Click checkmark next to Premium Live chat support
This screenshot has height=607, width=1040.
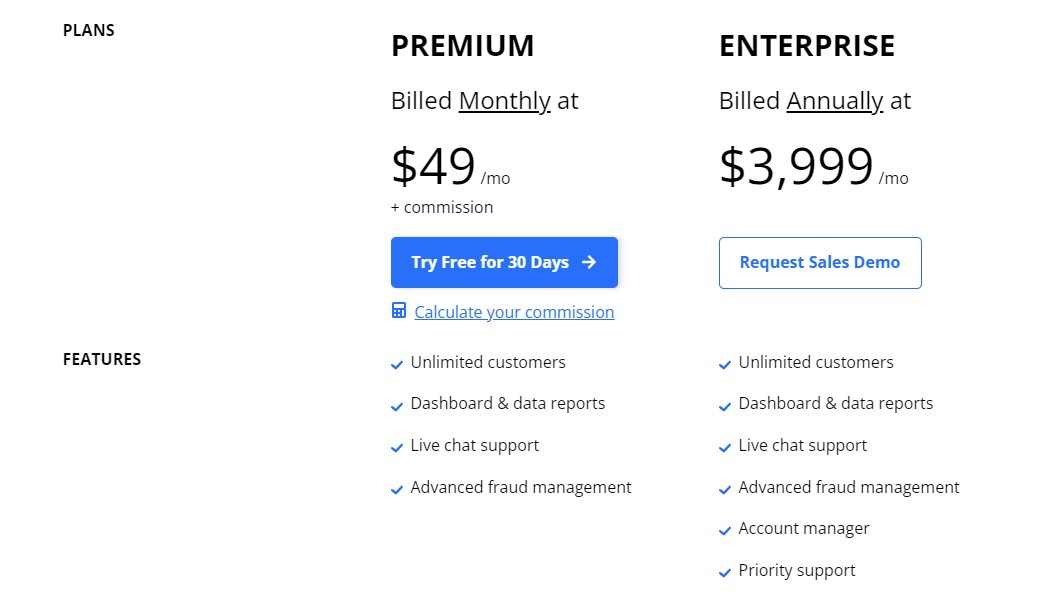point(397,448)
